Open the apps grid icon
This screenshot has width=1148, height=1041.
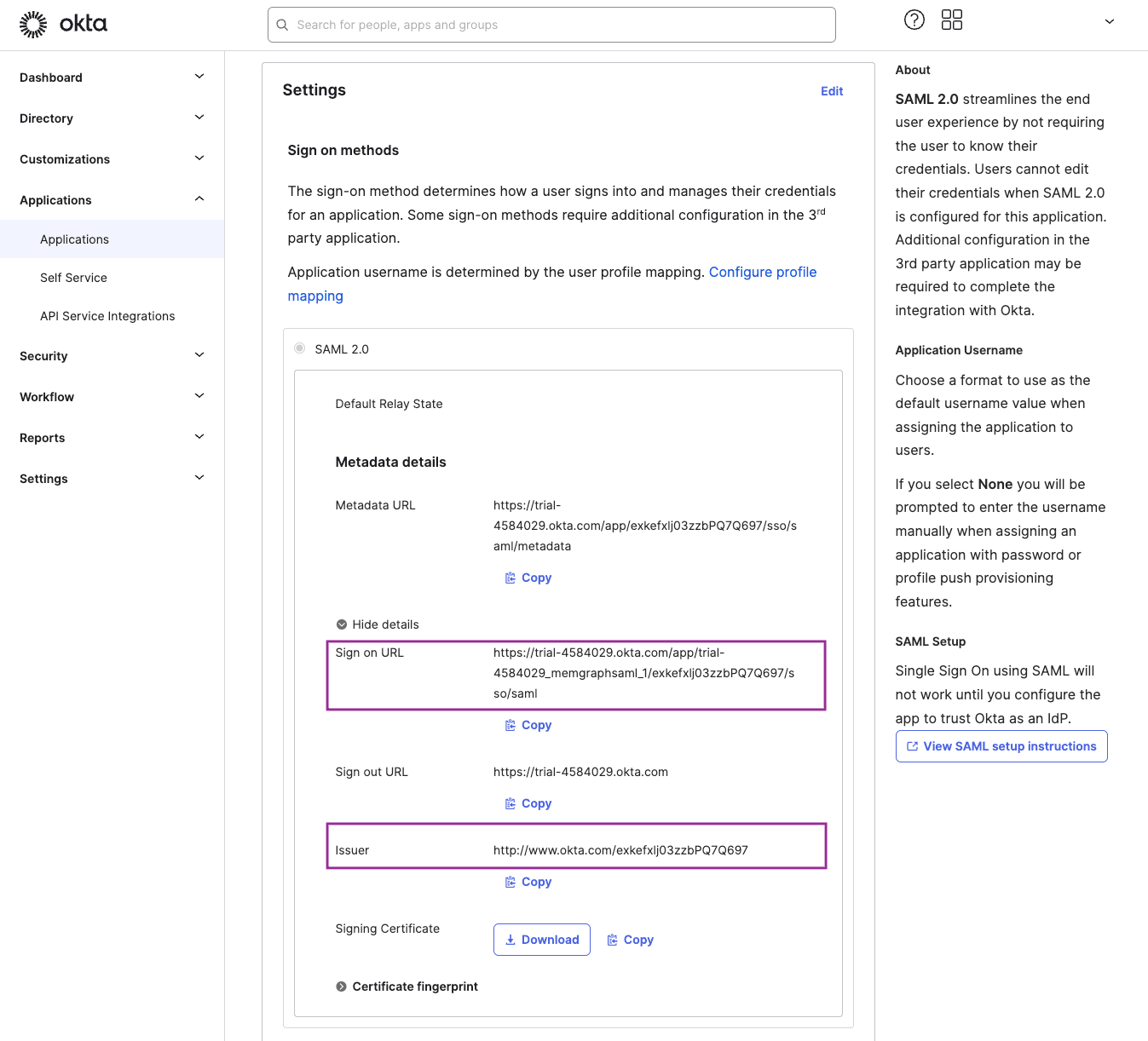pyautogui.click(x=952, y=20)
